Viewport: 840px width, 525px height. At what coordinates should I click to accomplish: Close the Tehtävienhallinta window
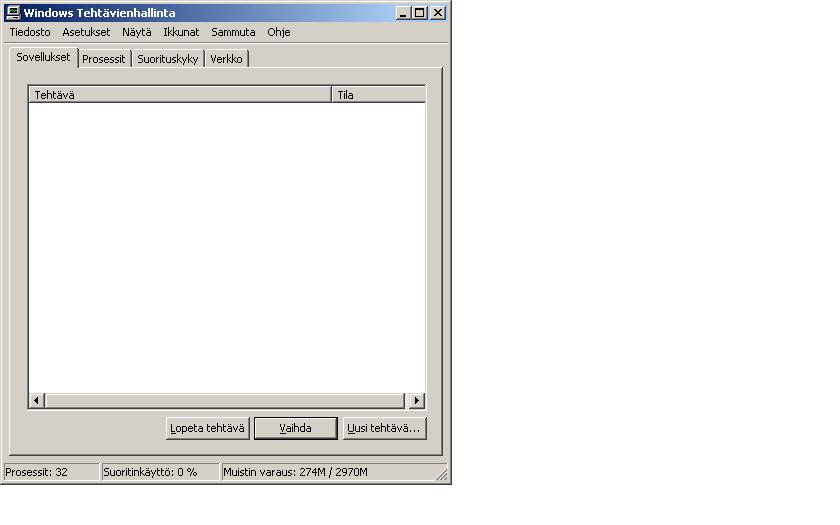[438, 13]
